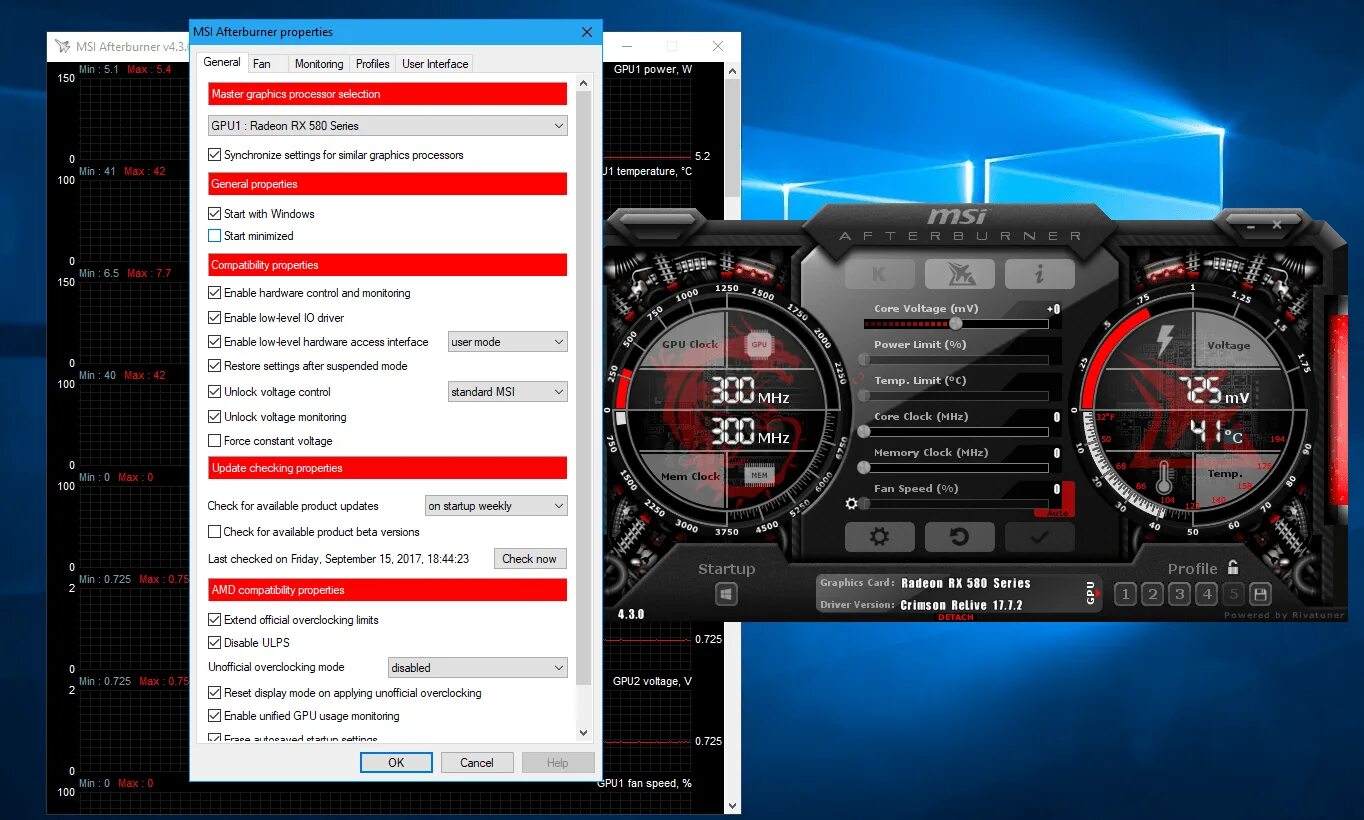Click the Core Clock slider handle
The width and height of the screenshot is (1364, 820).
pos(864,432)
